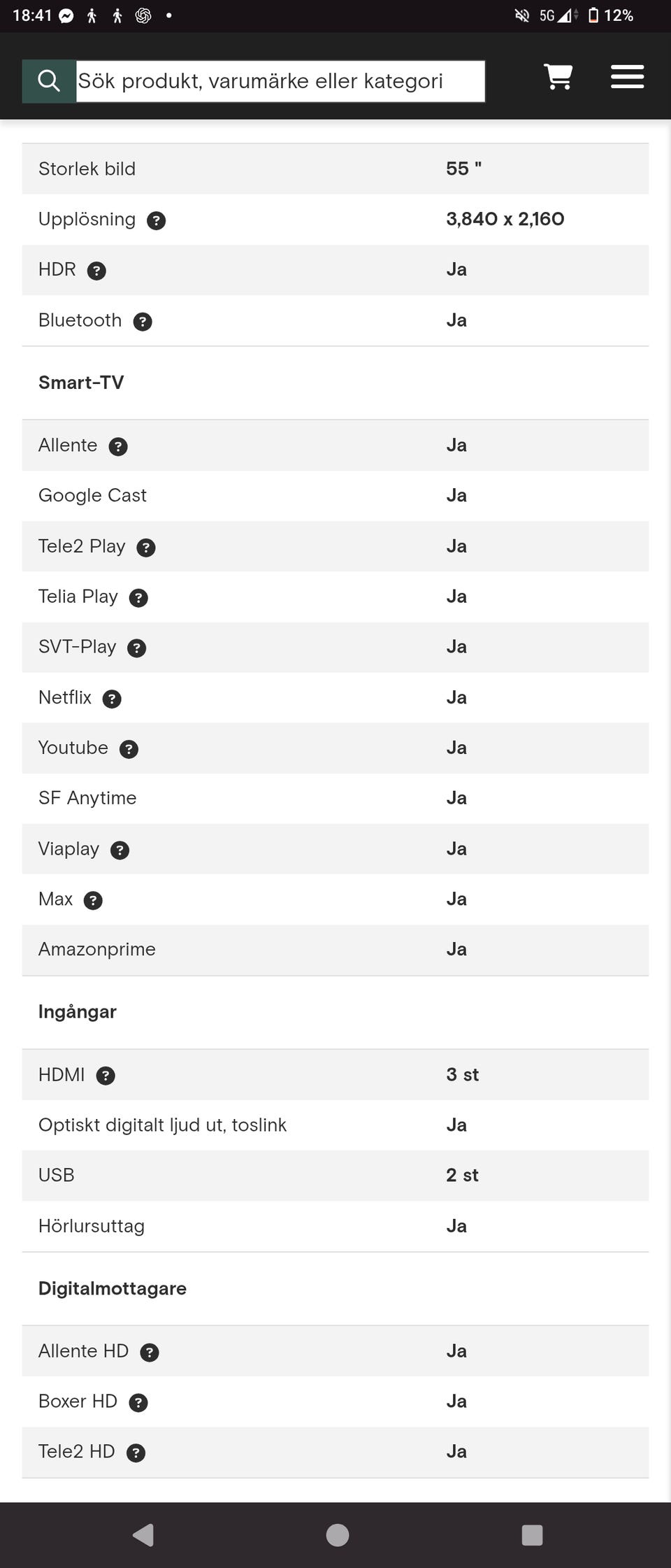Image resolution: width=671 pixels, height=1568 pixels.
Task: Tap the Youtube help icon
Action: tap(129, 749)
